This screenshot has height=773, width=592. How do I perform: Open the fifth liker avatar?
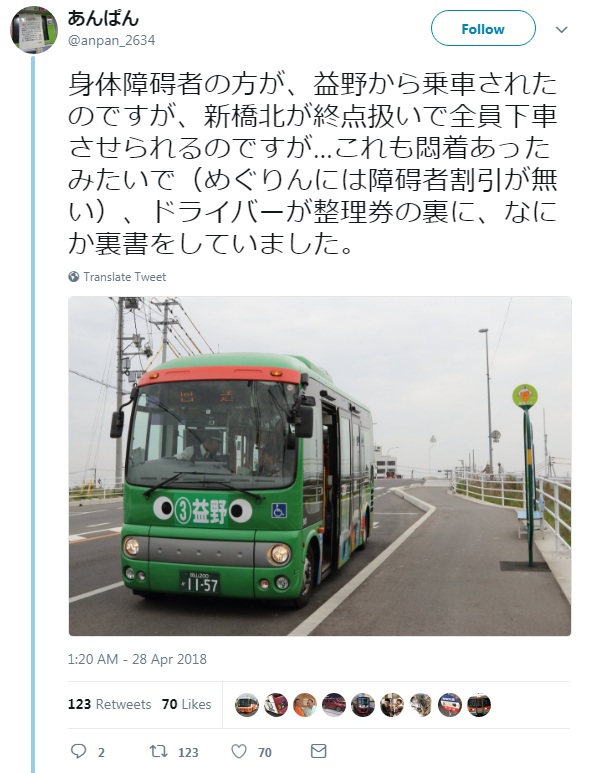[x=363, y=704]
